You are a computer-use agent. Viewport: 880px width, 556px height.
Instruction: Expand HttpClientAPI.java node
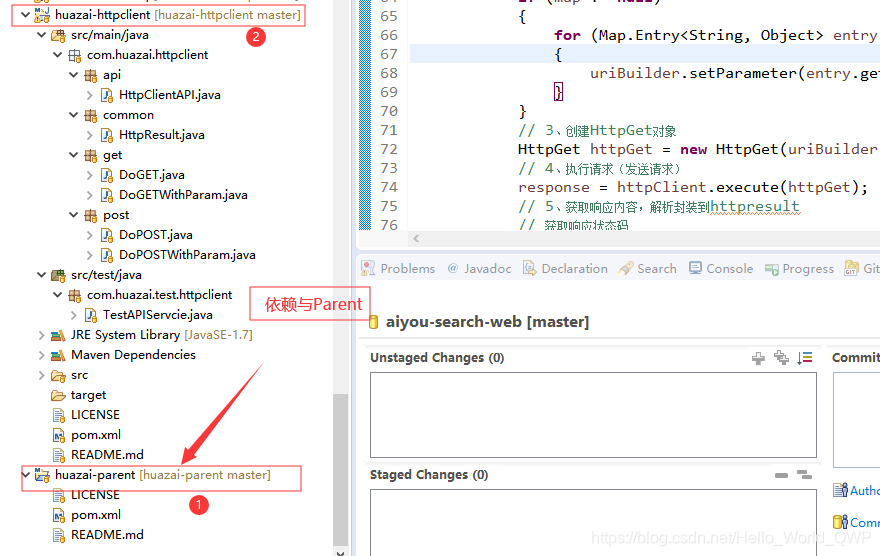(x=90, y=95)
